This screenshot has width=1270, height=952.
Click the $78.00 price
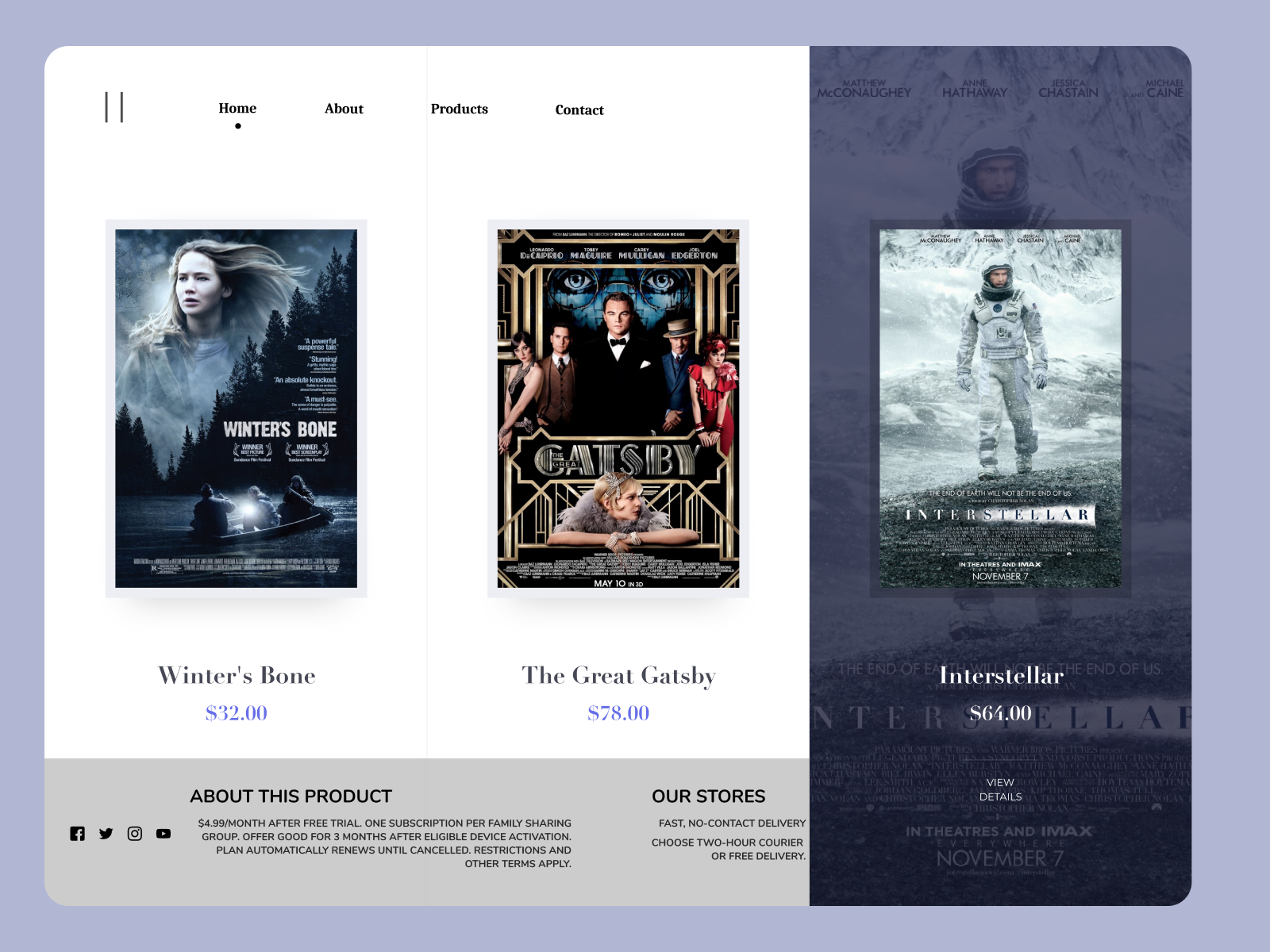coord(618,713)
